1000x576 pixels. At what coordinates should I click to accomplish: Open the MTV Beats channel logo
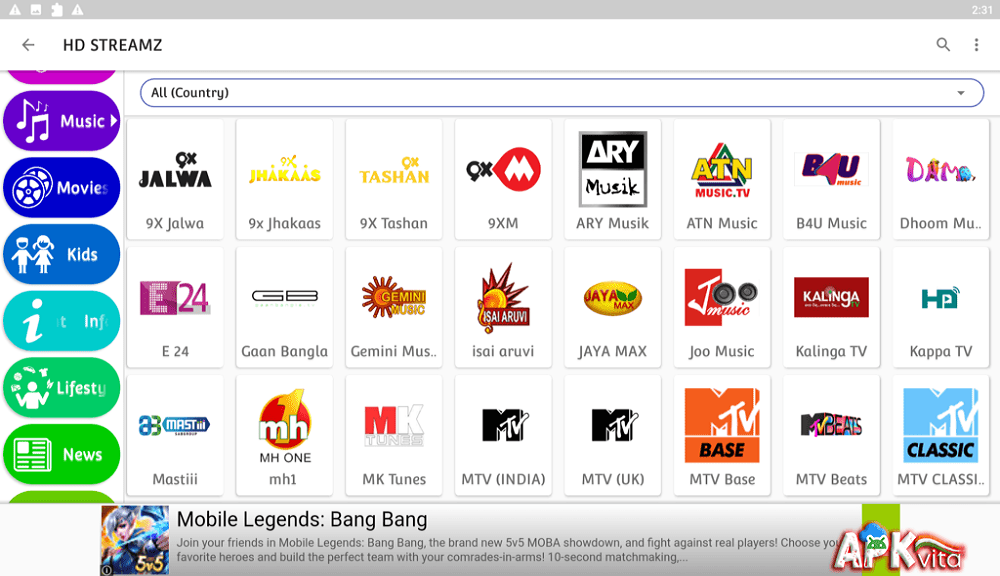(831, 425)
